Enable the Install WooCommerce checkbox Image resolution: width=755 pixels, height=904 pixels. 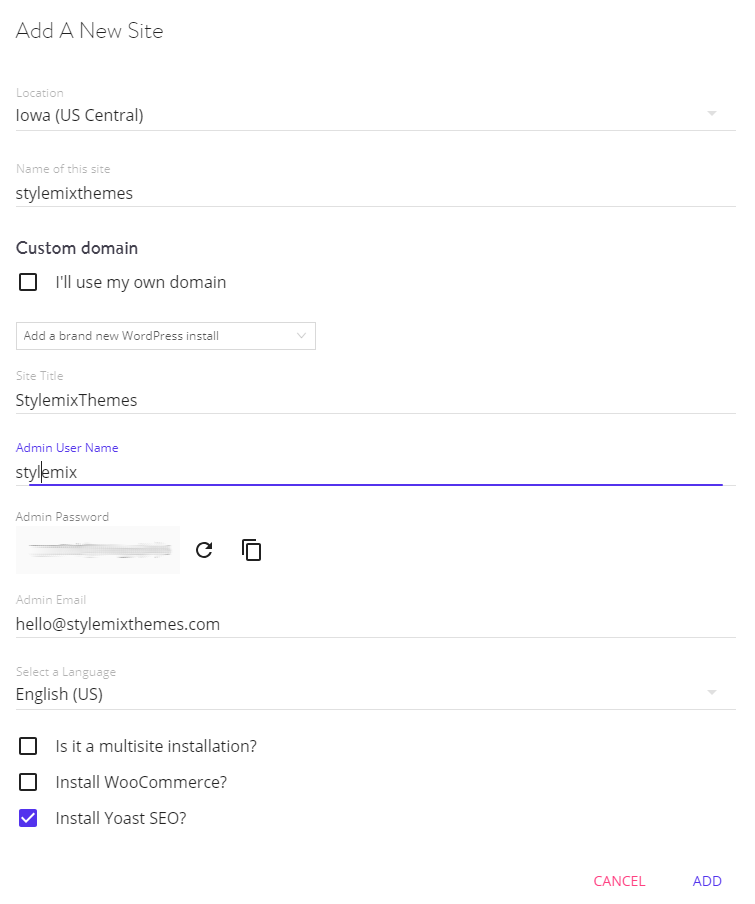(x=28, y=782)
